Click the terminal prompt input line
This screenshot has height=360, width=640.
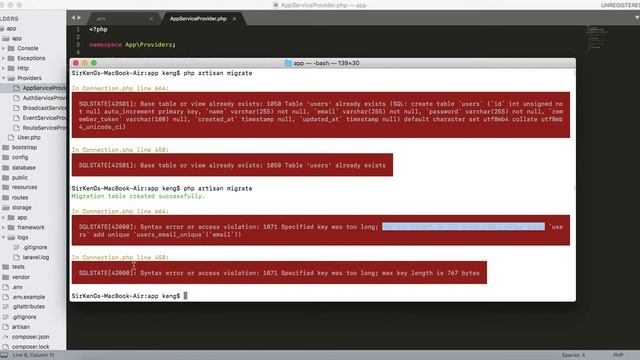[x=129, y=296]
